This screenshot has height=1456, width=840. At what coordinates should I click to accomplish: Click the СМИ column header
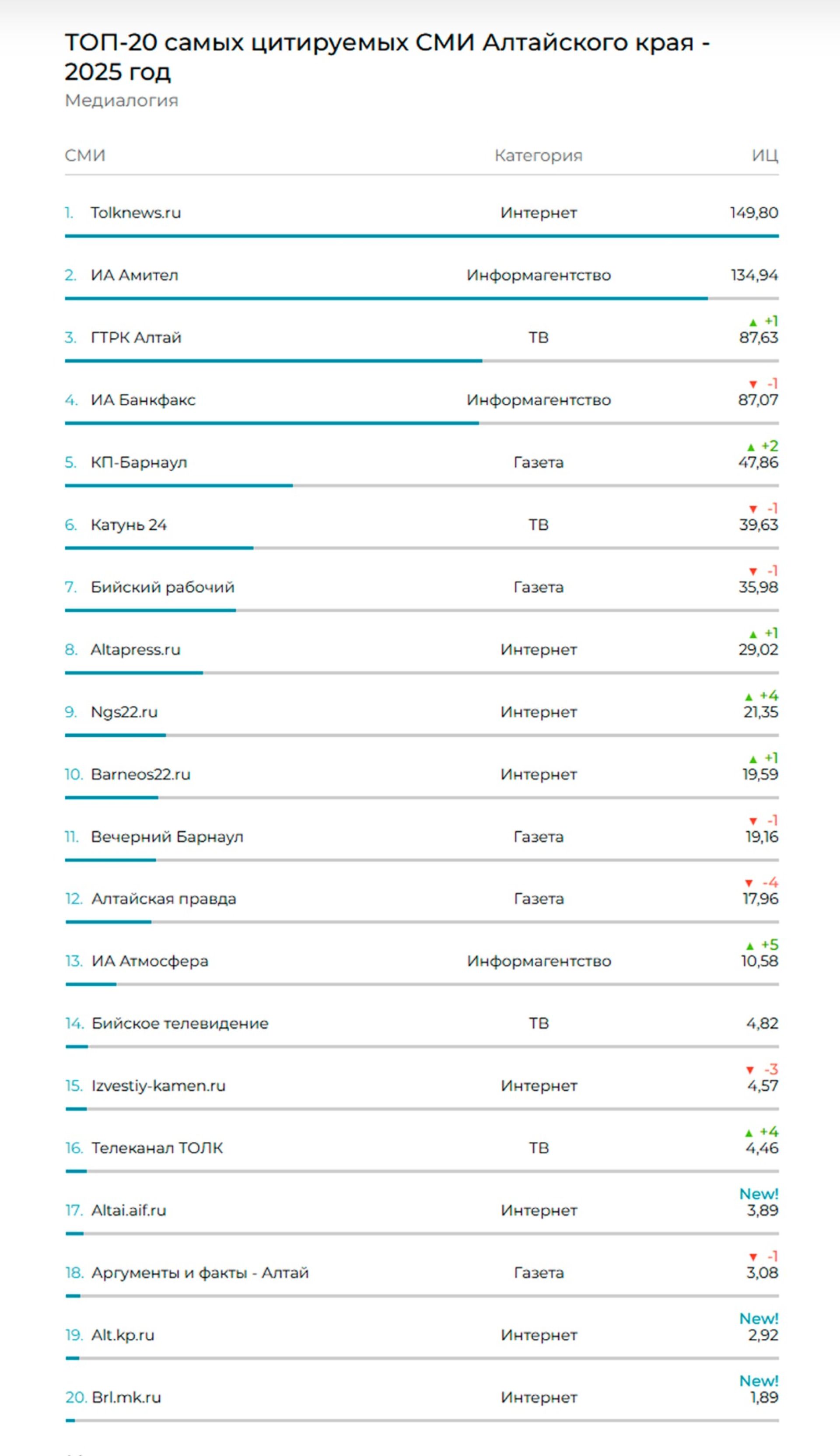click(85, 155)
